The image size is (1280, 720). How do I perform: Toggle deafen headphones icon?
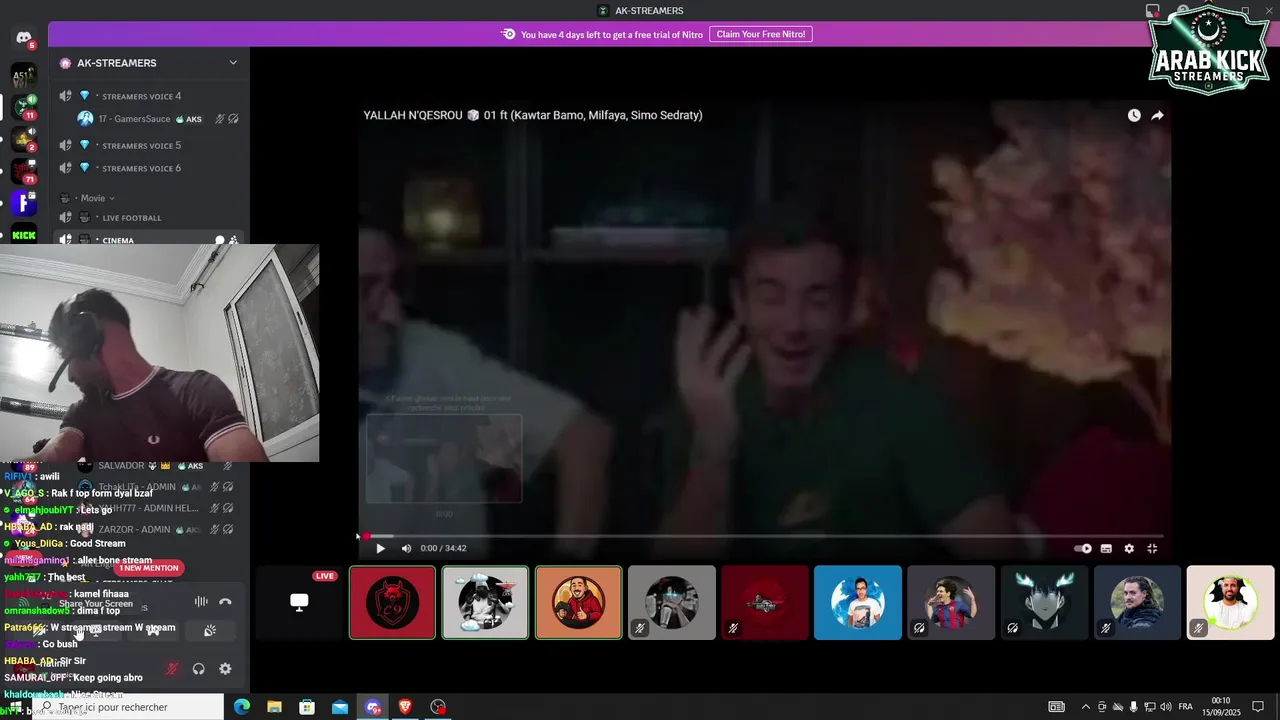point(198,669)
